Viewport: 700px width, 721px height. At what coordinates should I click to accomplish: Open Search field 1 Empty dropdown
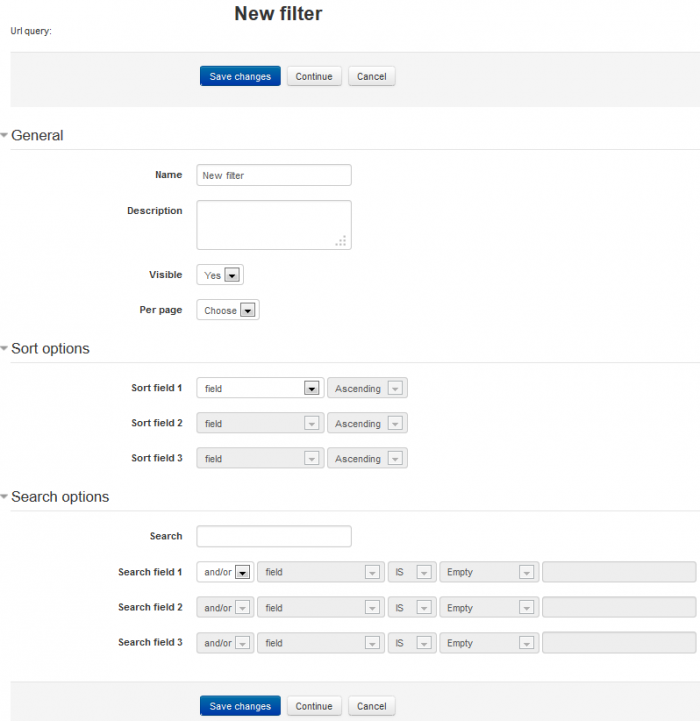[x=489, y=573]
